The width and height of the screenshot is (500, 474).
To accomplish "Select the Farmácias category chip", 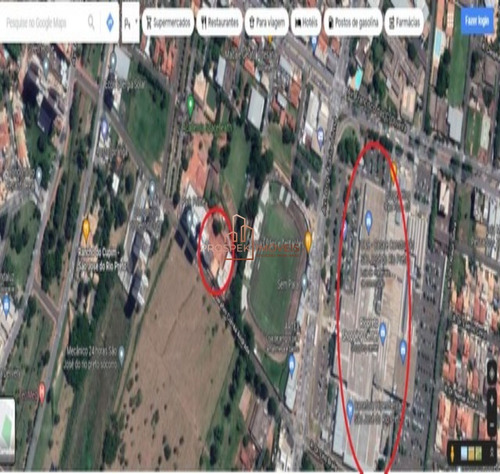I will click(404, 22).
